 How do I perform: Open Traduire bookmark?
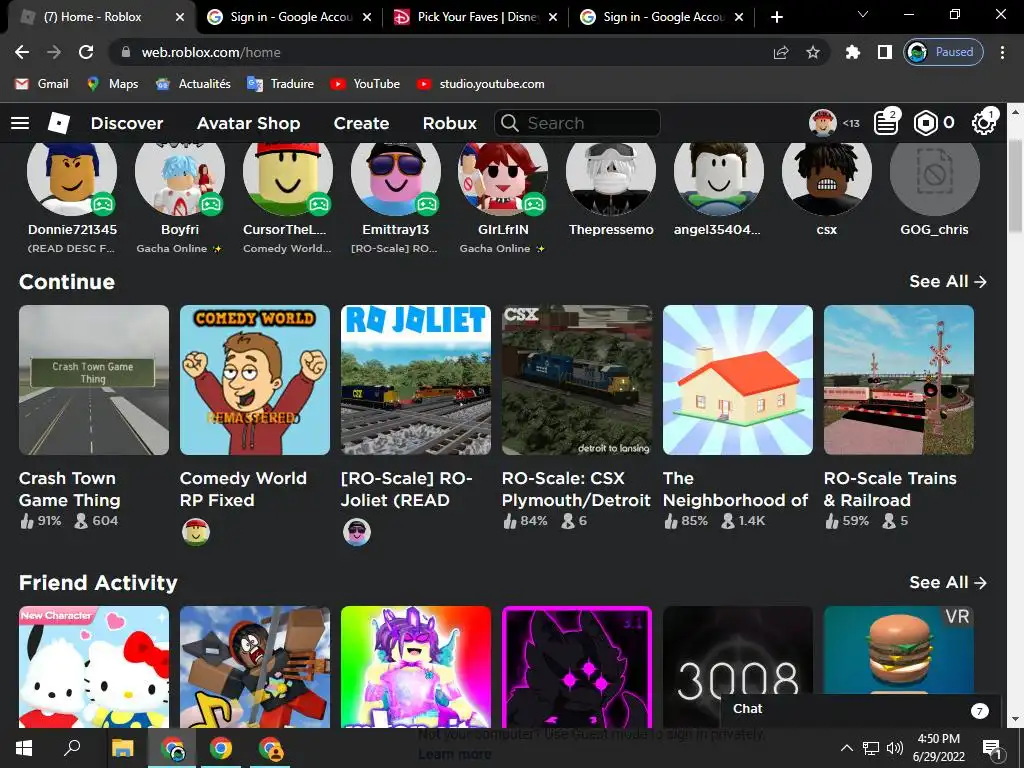pos(280,84)
